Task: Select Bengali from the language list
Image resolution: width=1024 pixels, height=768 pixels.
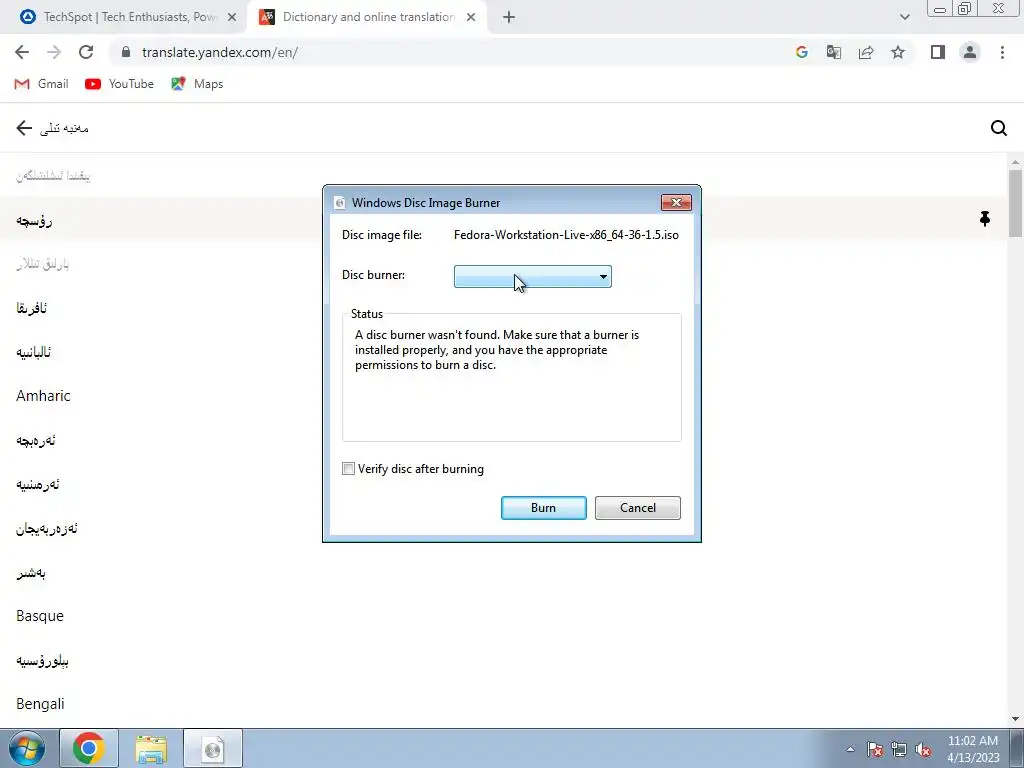Action: 40,704
